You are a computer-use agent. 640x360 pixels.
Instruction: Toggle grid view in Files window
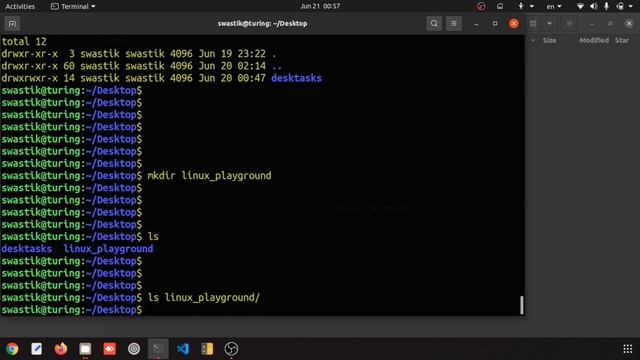[x=533, y=24]
